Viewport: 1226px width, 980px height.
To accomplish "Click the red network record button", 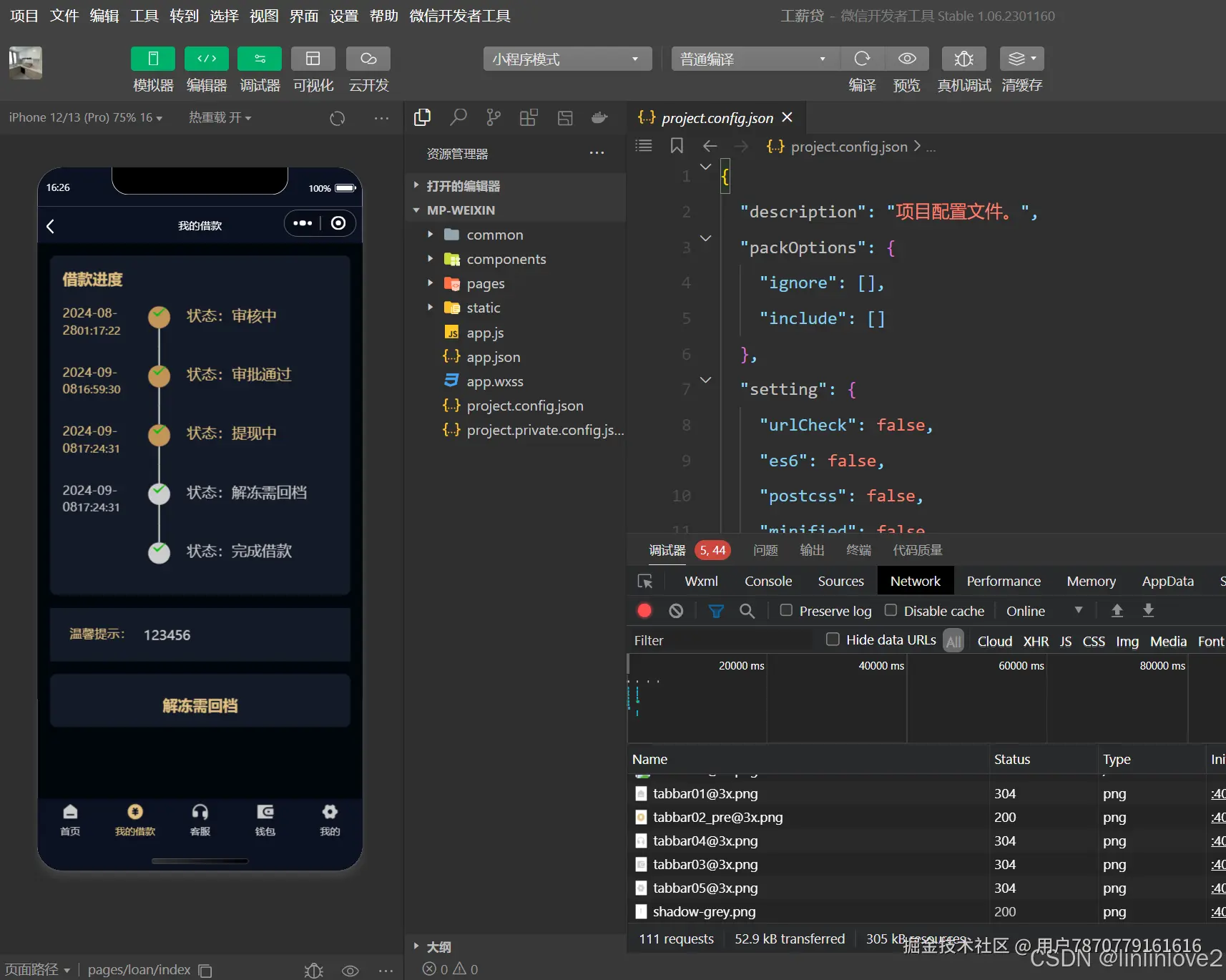I will tap(644, 611).
